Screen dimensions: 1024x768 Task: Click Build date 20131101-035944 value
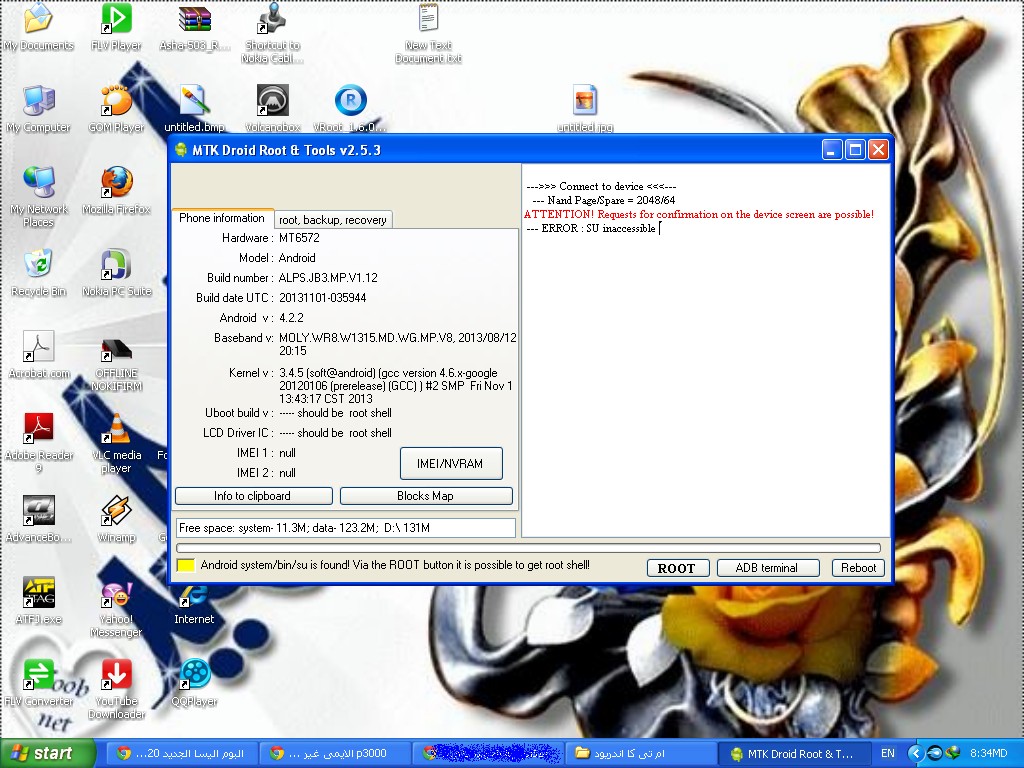click(x=322, y=298)
